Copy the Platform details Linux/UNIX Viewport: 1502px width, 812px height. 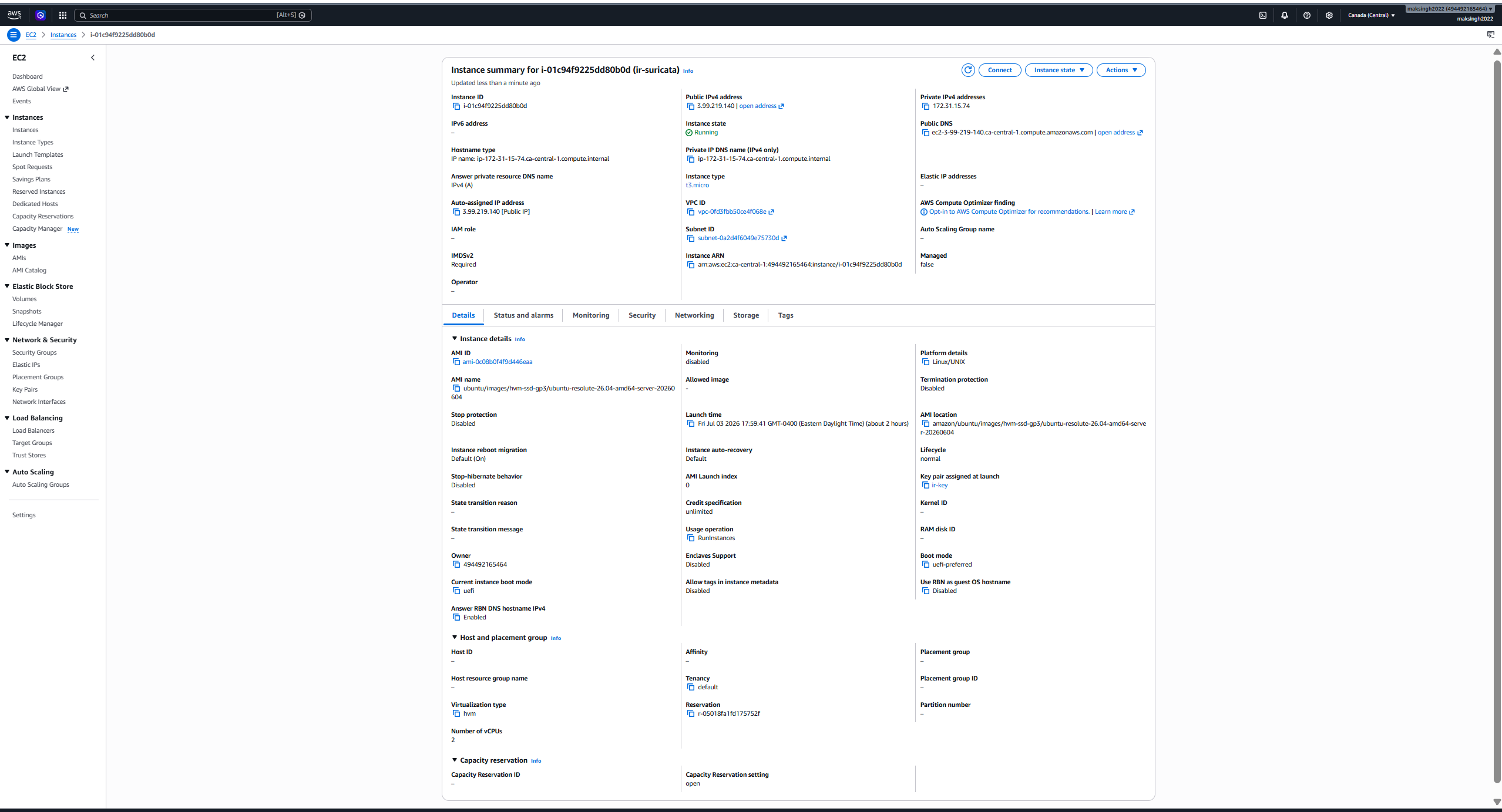point(926,362)
